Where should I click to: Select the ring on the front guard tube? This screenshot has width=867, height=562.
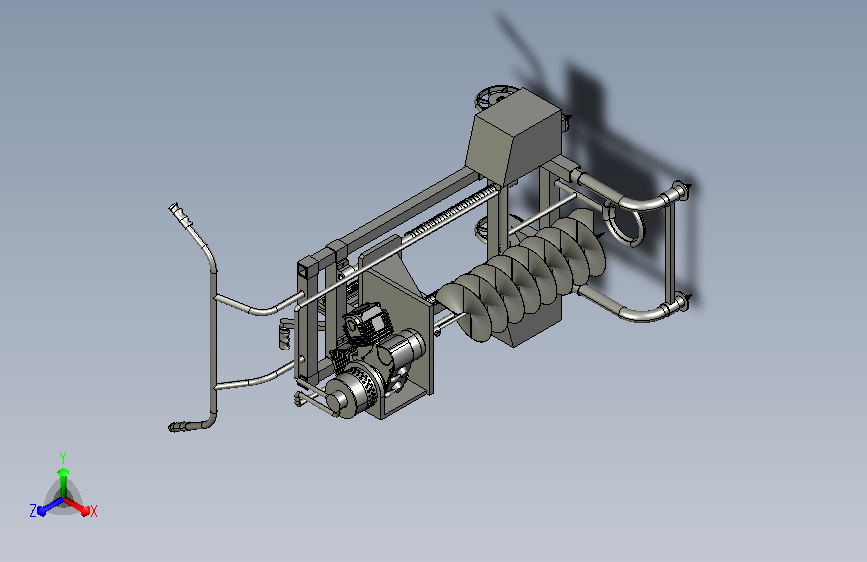pos(625,223)
